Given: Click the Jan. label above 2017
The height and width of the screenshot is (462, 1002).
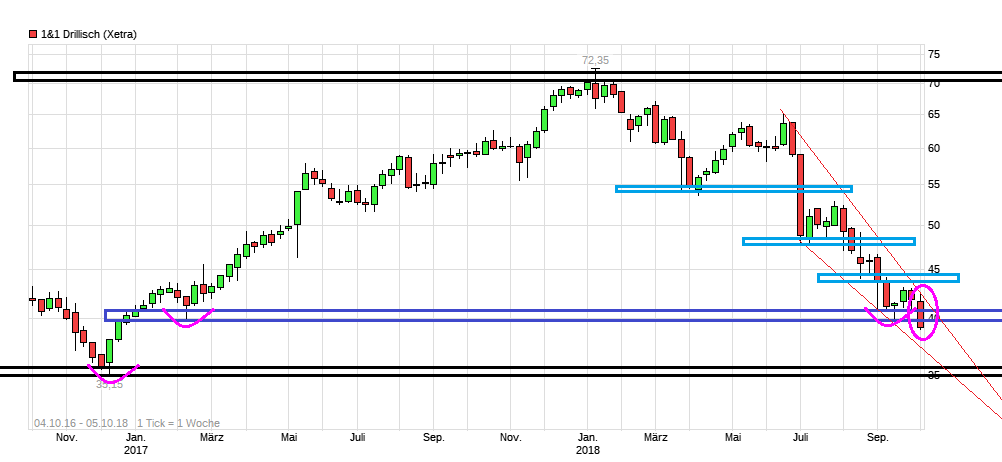Looking at the screenshot, I should (135, 438).
